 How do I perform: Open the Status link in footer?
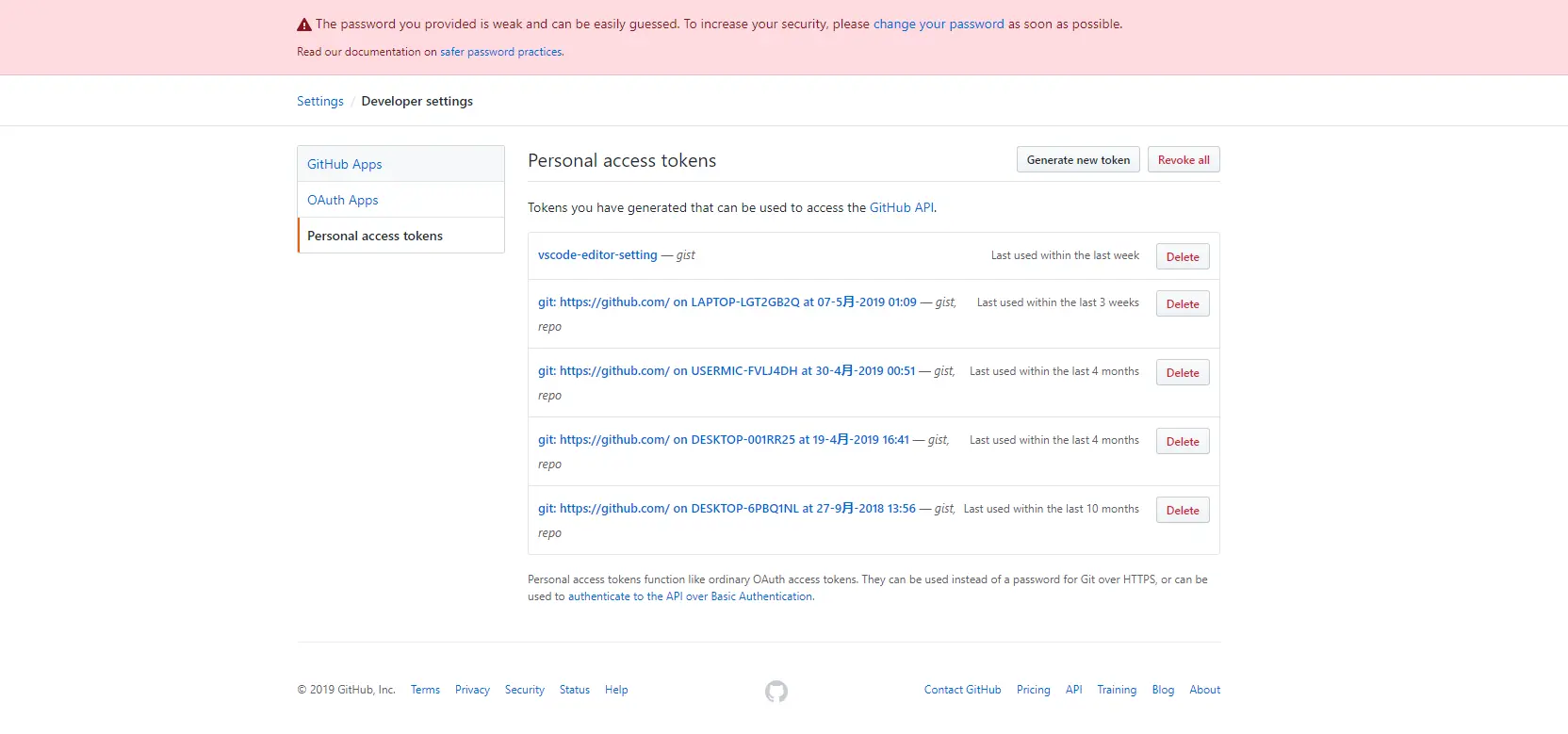tap(575, 690)
